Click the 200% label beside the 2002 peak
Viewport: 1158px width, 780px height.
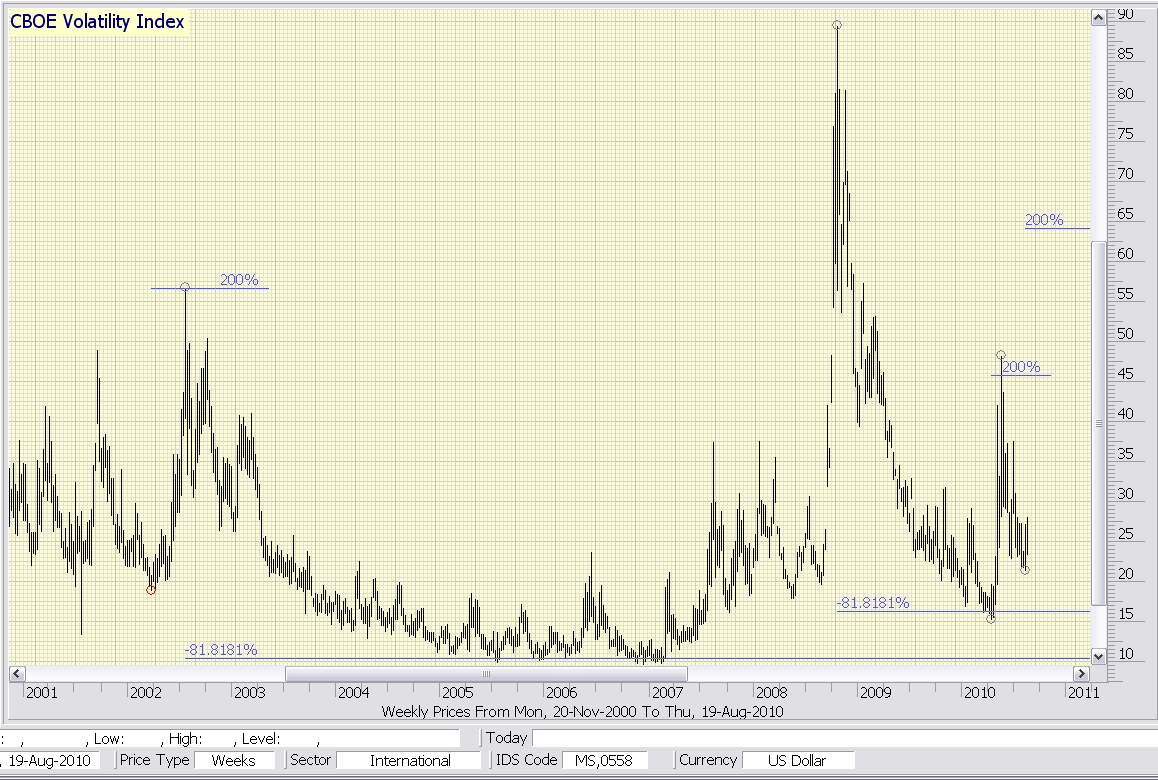point(239,280)
